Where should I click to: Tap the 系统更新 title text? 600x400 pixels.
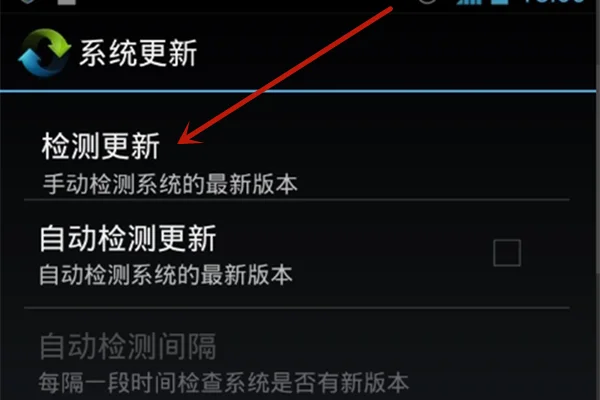tap(138, 53)
